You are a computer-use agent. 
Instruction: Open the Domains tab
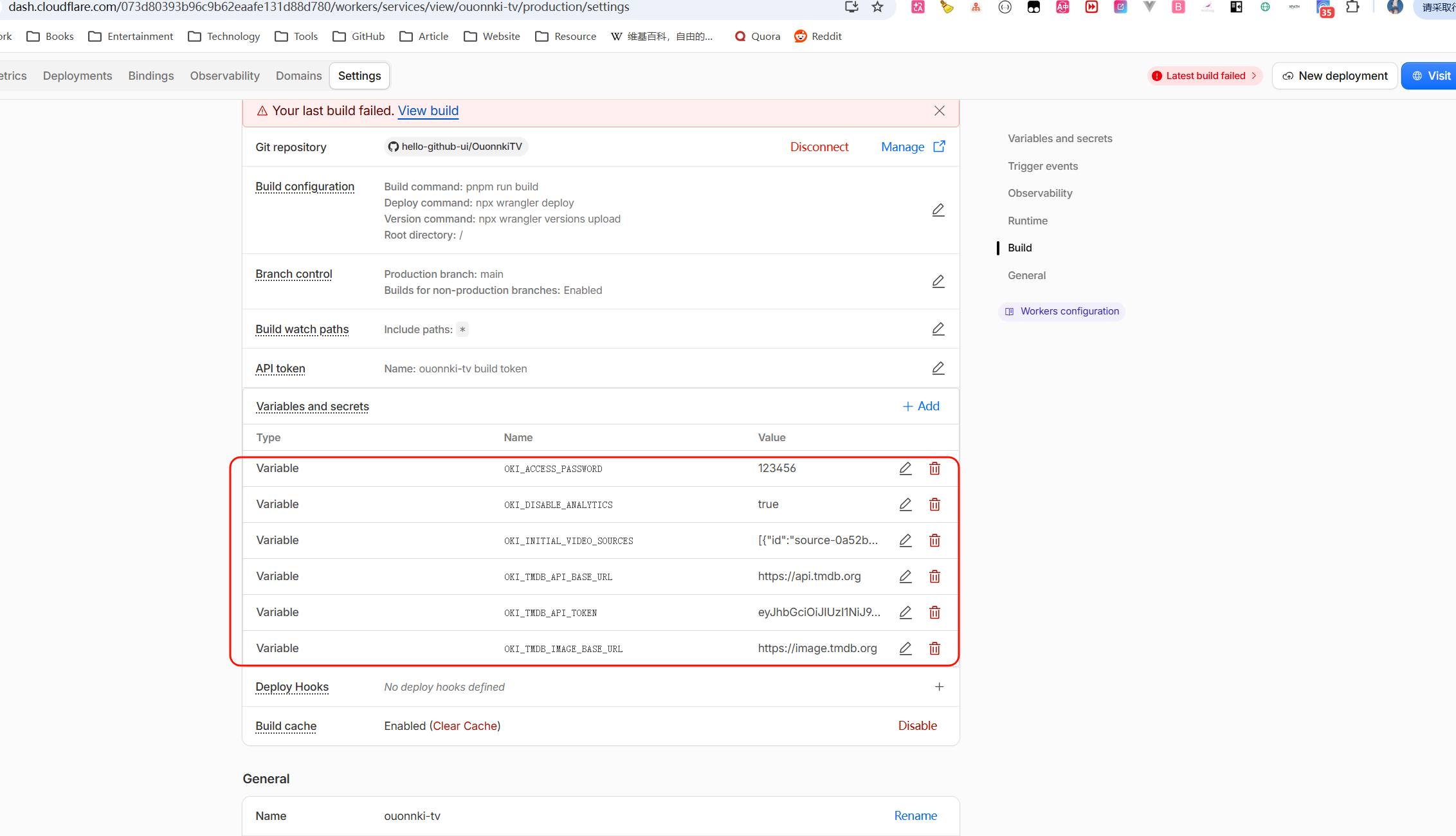299,76
